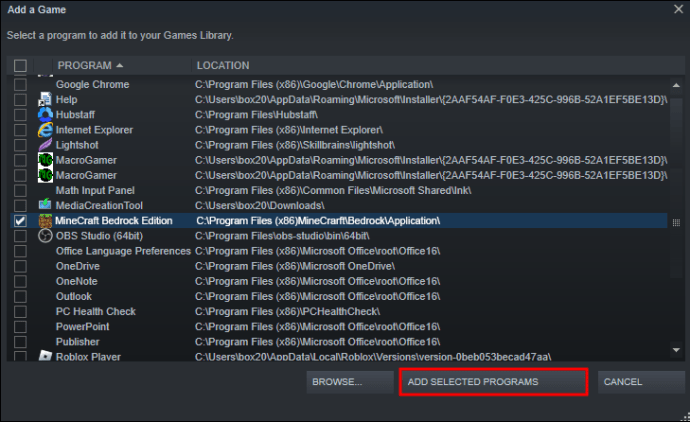The image size is (690, 422).
Task: Check the Lightshot checkbox
Action: pos(20,145)
